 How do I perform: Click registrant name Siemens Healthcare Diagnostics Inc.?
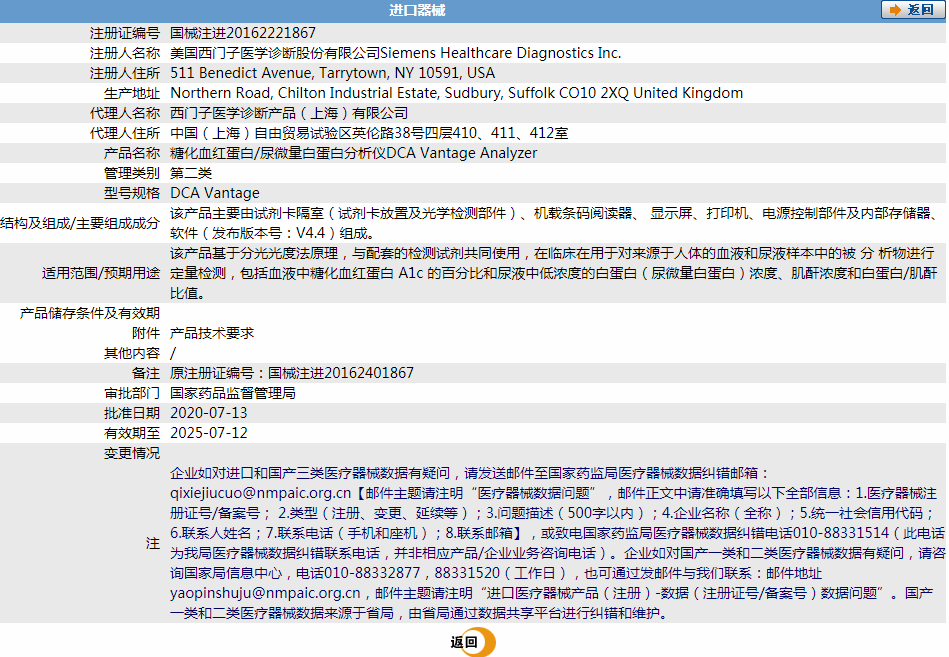[x=501, y=53]
